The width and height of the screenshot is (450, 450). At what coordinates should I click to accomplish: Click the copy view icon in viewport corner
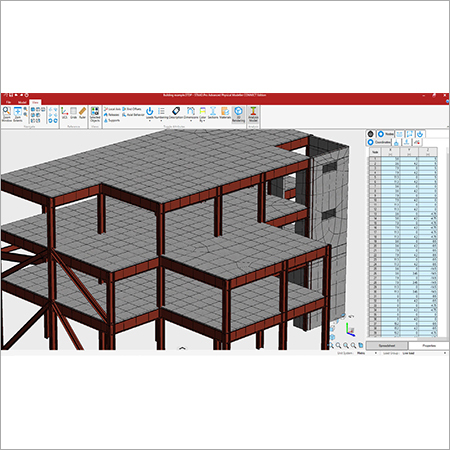point(361,345)
